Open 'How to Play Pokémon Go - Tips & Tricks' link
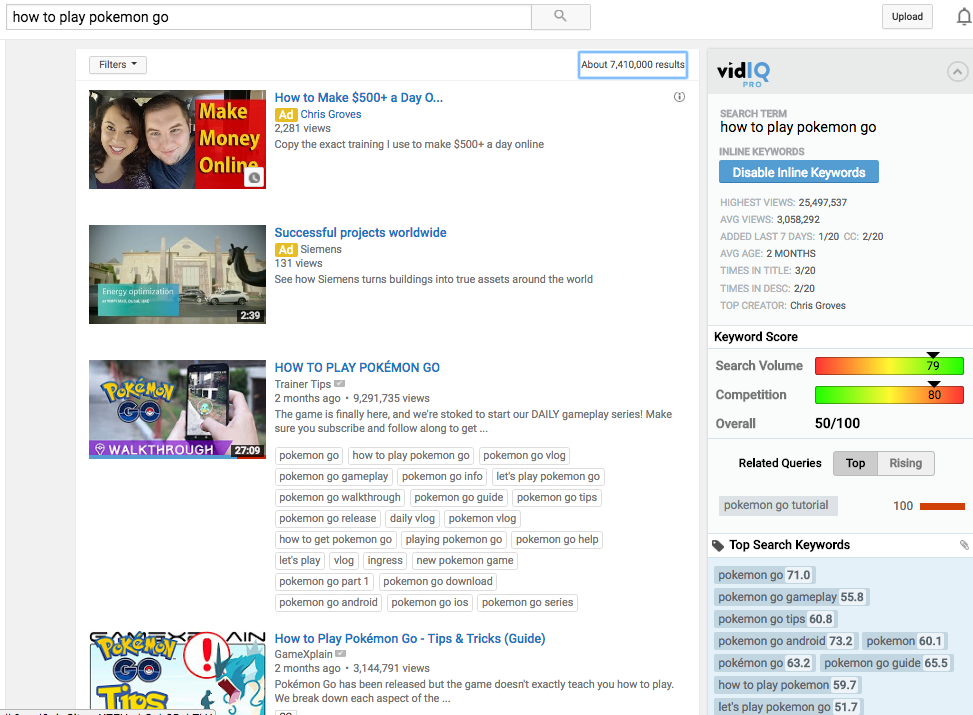973x715 pixels. [x=410, y=639]
